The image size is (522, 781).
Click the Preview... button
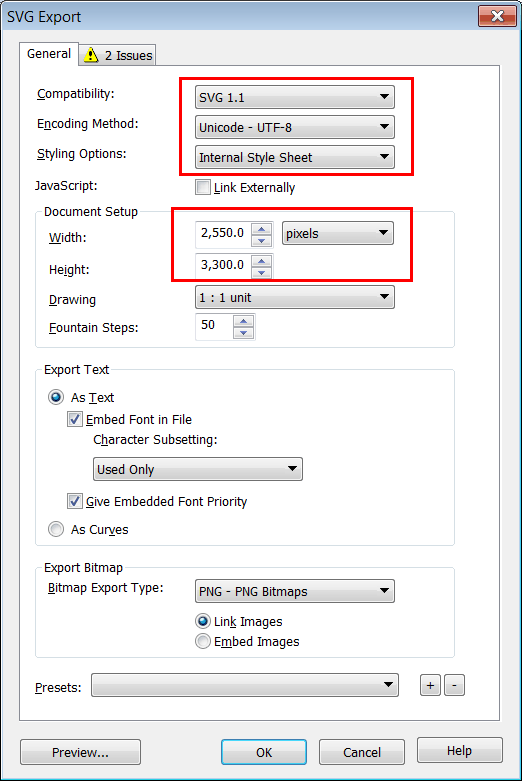tap(80, 752)
